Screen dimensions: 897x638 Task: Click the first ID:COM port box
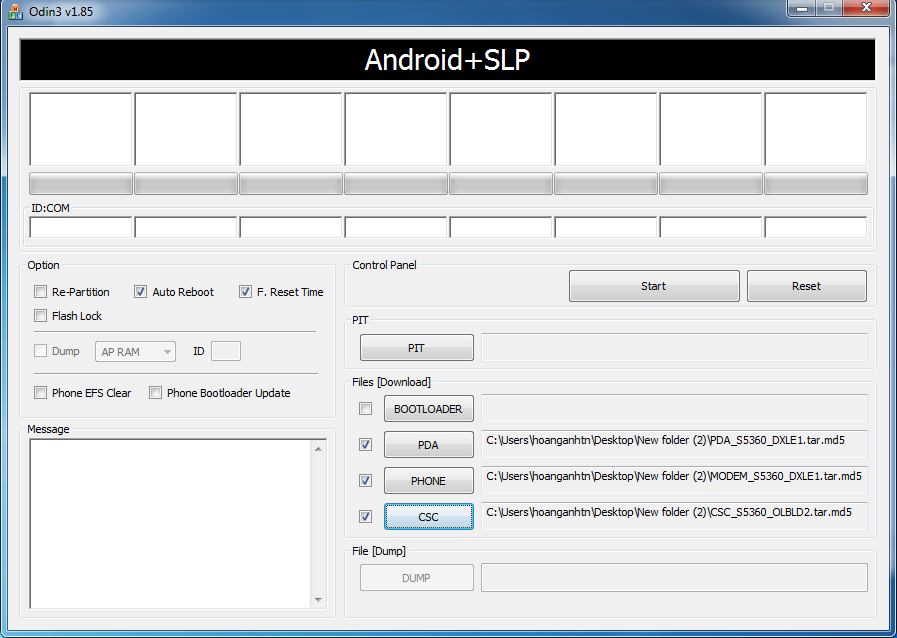[81, 227]
